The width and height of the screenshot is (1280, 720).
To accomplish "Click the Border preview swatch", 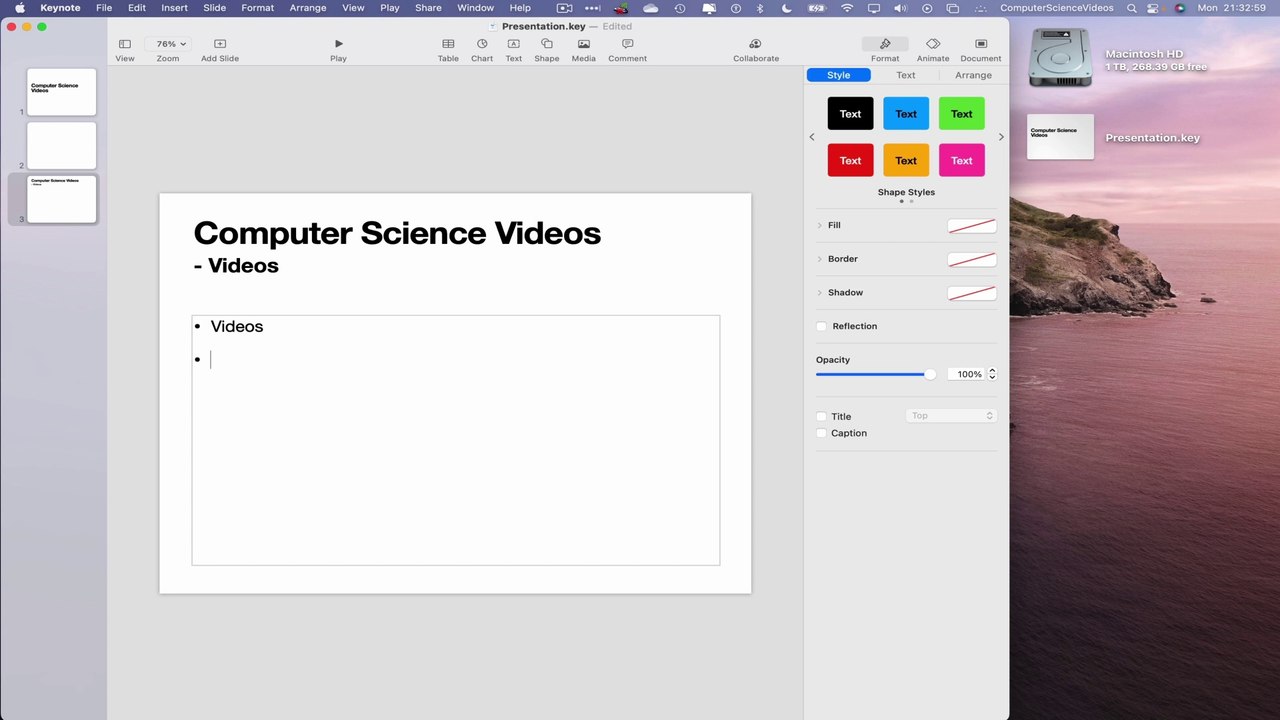I will [972, 260].
